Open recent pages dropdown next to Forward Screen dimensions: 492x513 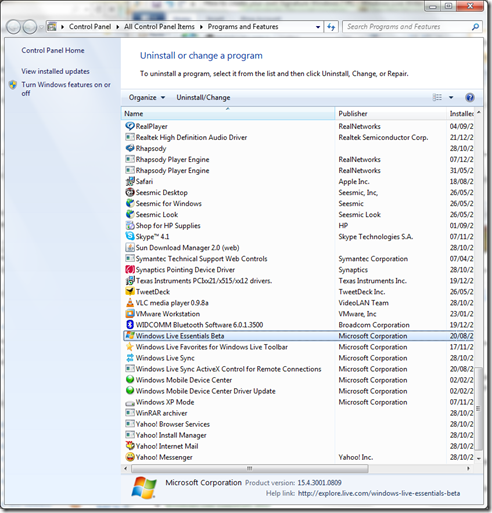41,27
